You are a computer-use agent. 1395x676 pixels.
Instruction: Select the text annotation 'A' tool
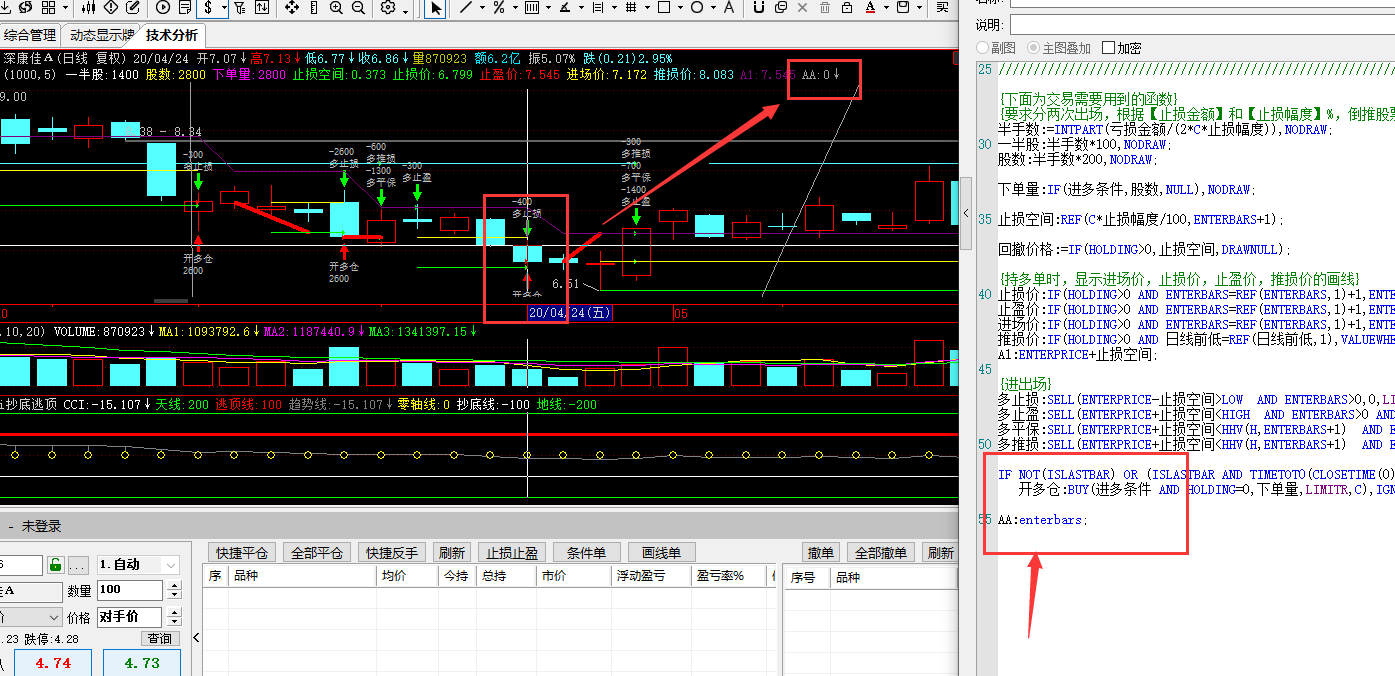pos(727,8)
